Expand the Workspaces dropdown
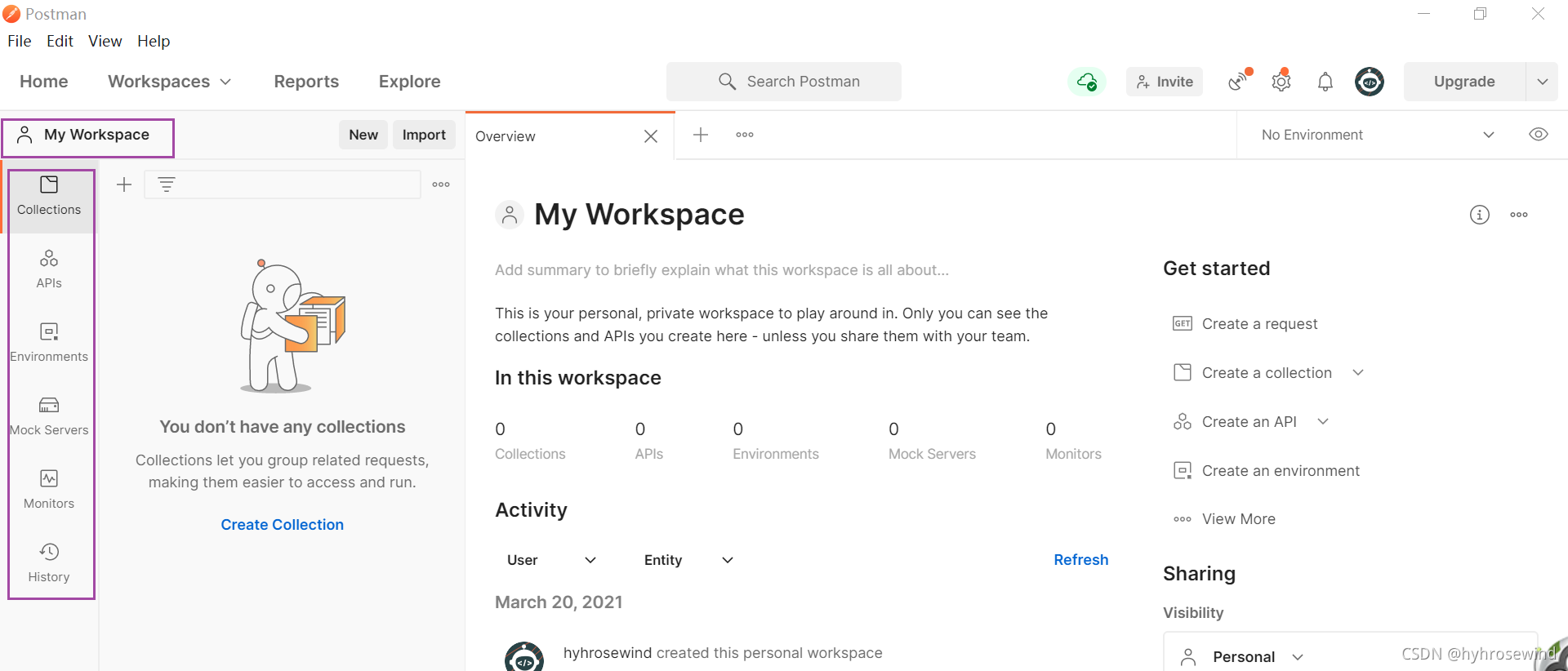Image resolution: width=1568 pixels, height=671 pixels. [x=170, y=82]
